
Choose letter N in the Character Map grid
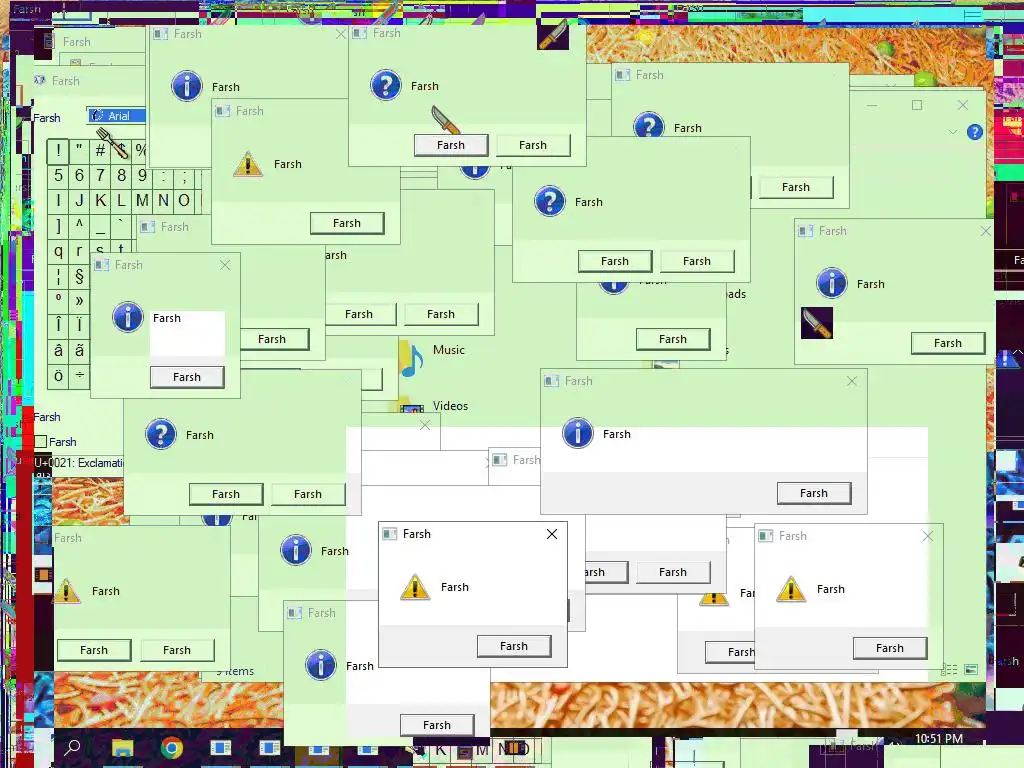pyautogui.click(x=163, y=200)
